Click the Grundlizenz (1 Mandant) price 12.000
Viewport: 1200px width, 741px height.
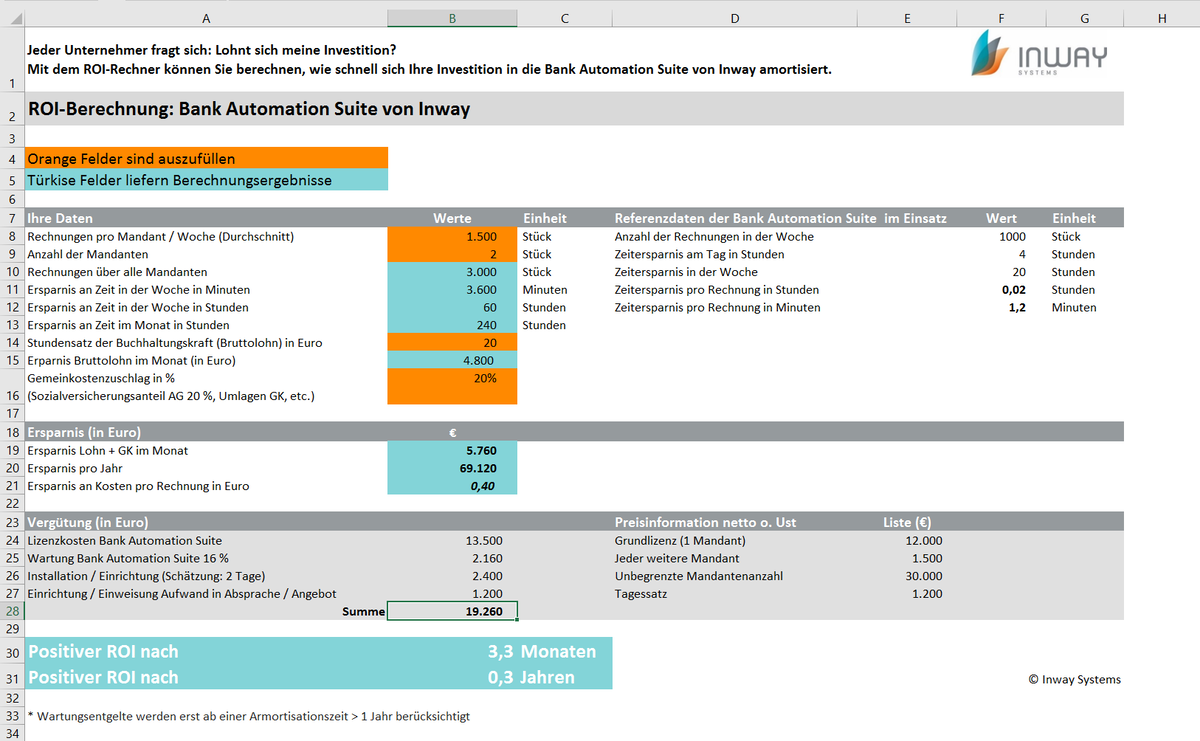[x=907, y=540]
